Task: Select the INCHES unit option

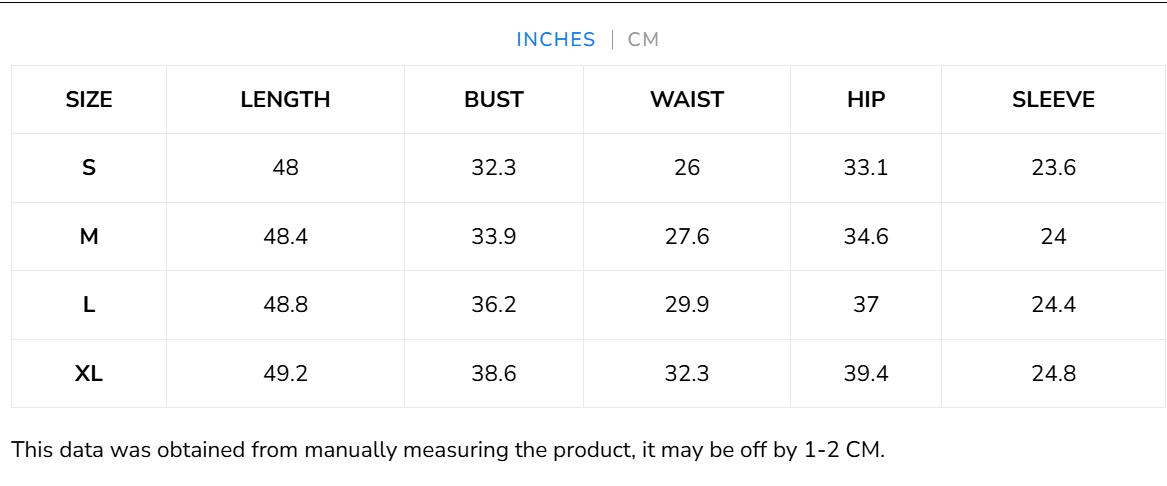Action: [x=555, y=40]
